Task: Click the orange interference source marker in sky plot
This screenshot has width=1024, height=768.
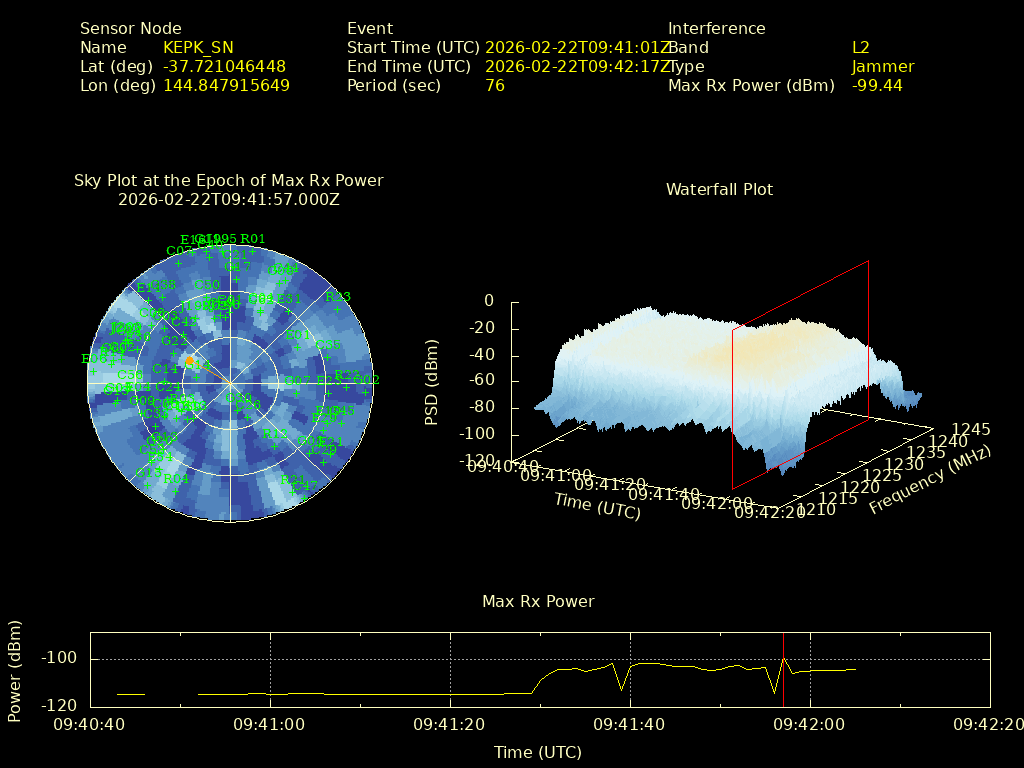Action: coord(190,362)
